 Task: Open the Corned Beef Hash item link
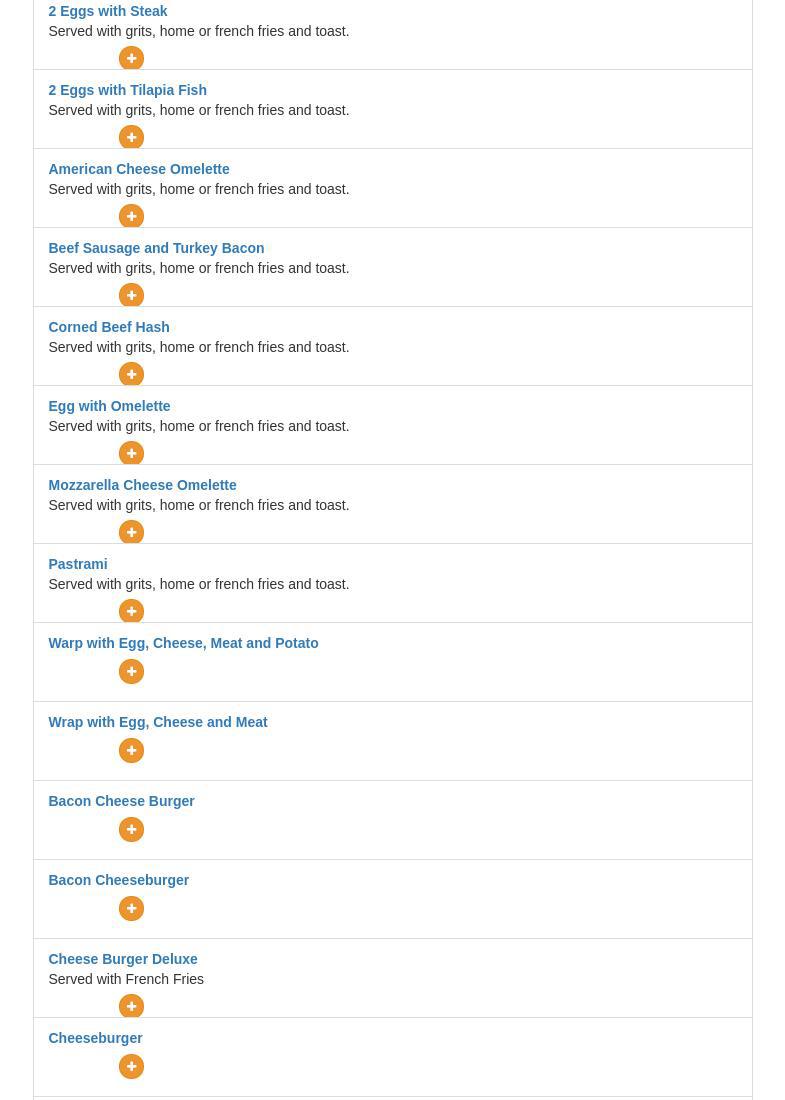[108, 327]
